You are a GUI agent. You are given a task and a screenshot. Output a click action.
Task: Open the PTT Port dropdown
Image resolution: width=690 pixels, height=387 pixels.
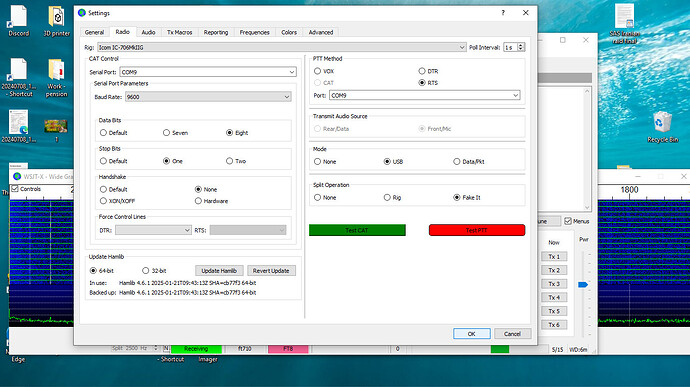424,95
